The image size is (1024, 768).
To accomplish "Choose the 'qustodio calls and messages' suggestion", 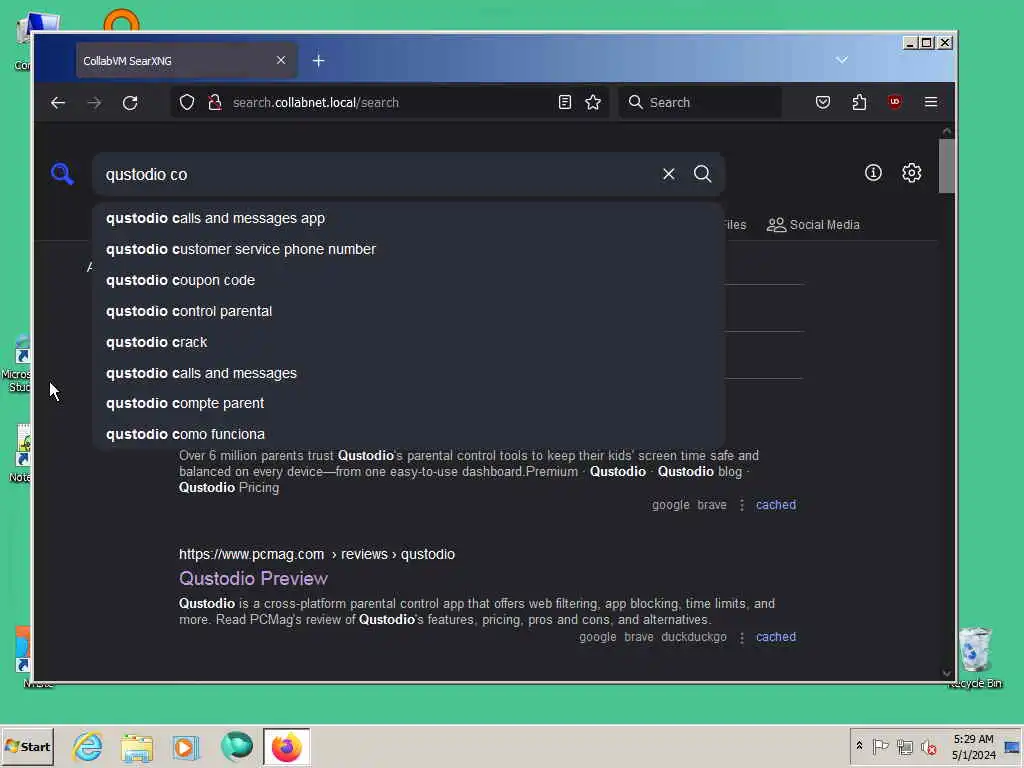I will coord(409,373).
